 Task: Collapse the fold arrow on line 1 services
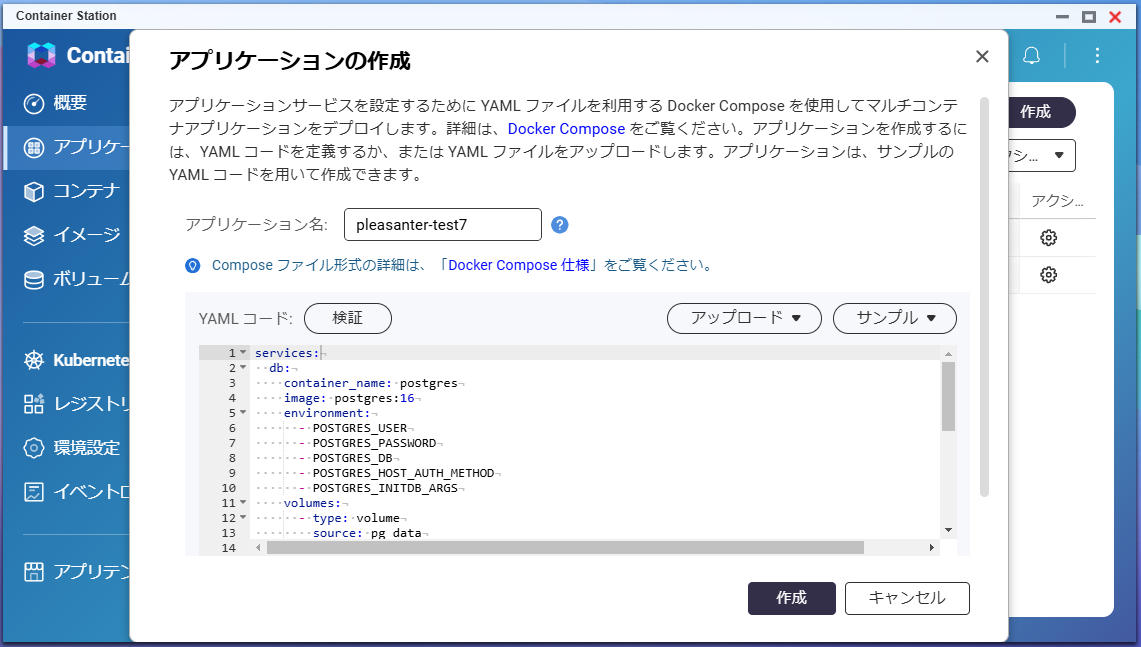(x=243, y=352)
